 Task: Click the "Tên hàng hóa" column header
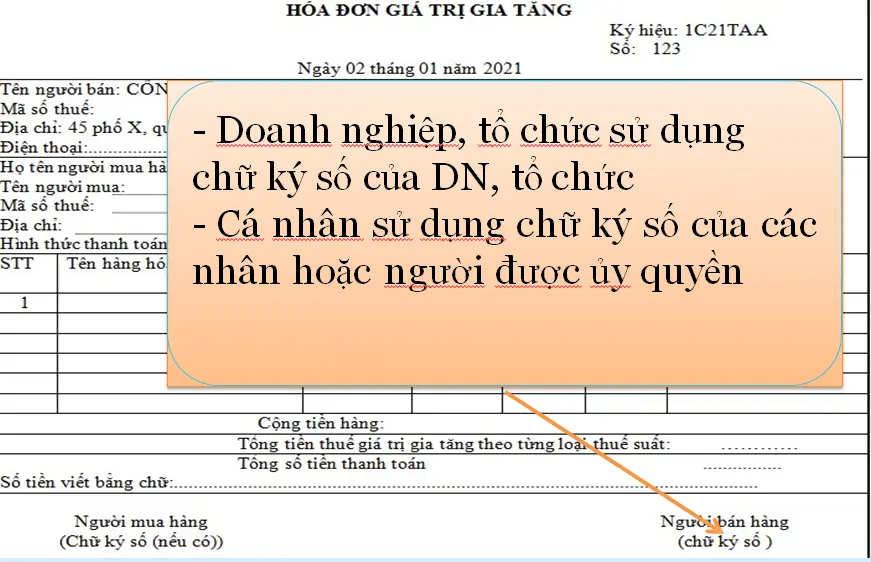tap(117, 264)
